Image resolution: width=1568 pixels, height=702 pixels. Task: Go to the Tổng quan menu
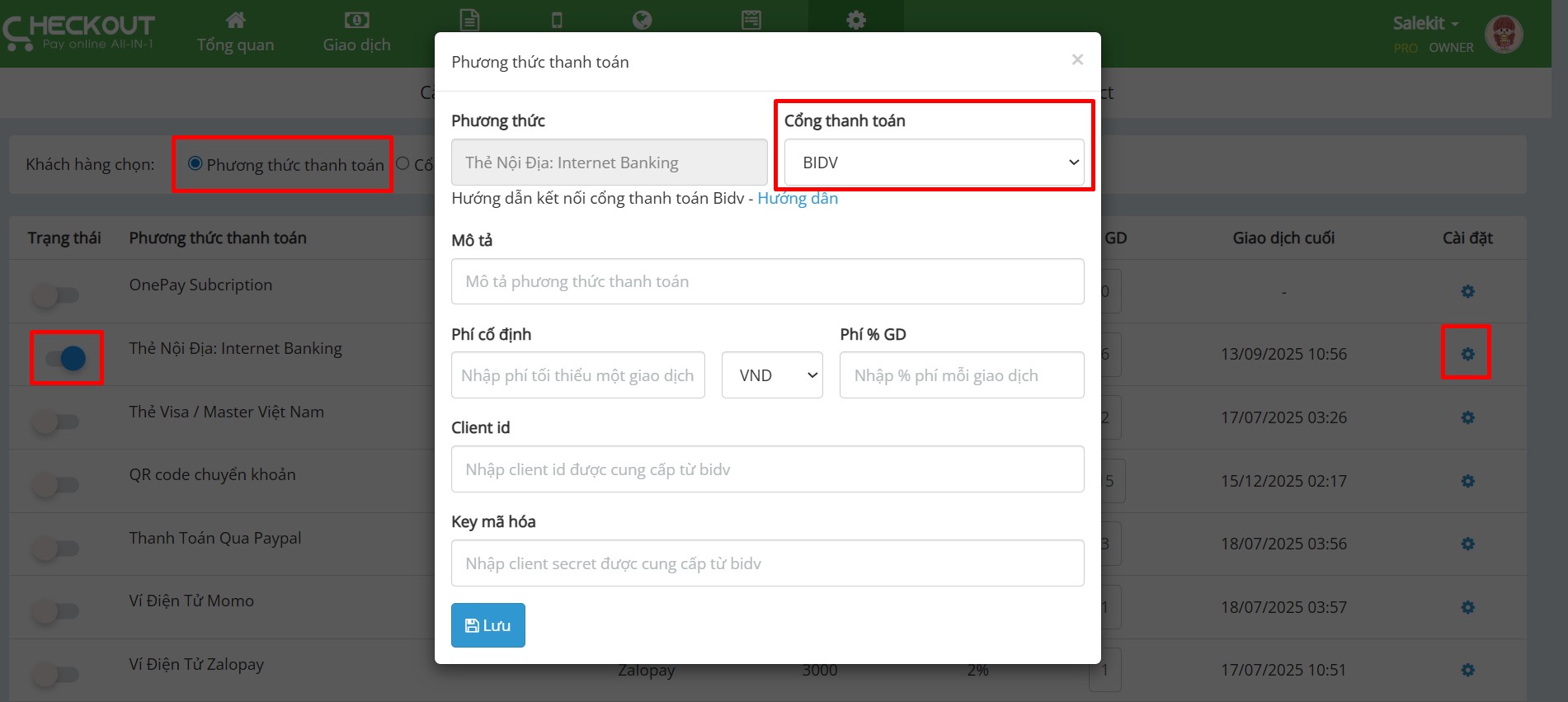235,32
